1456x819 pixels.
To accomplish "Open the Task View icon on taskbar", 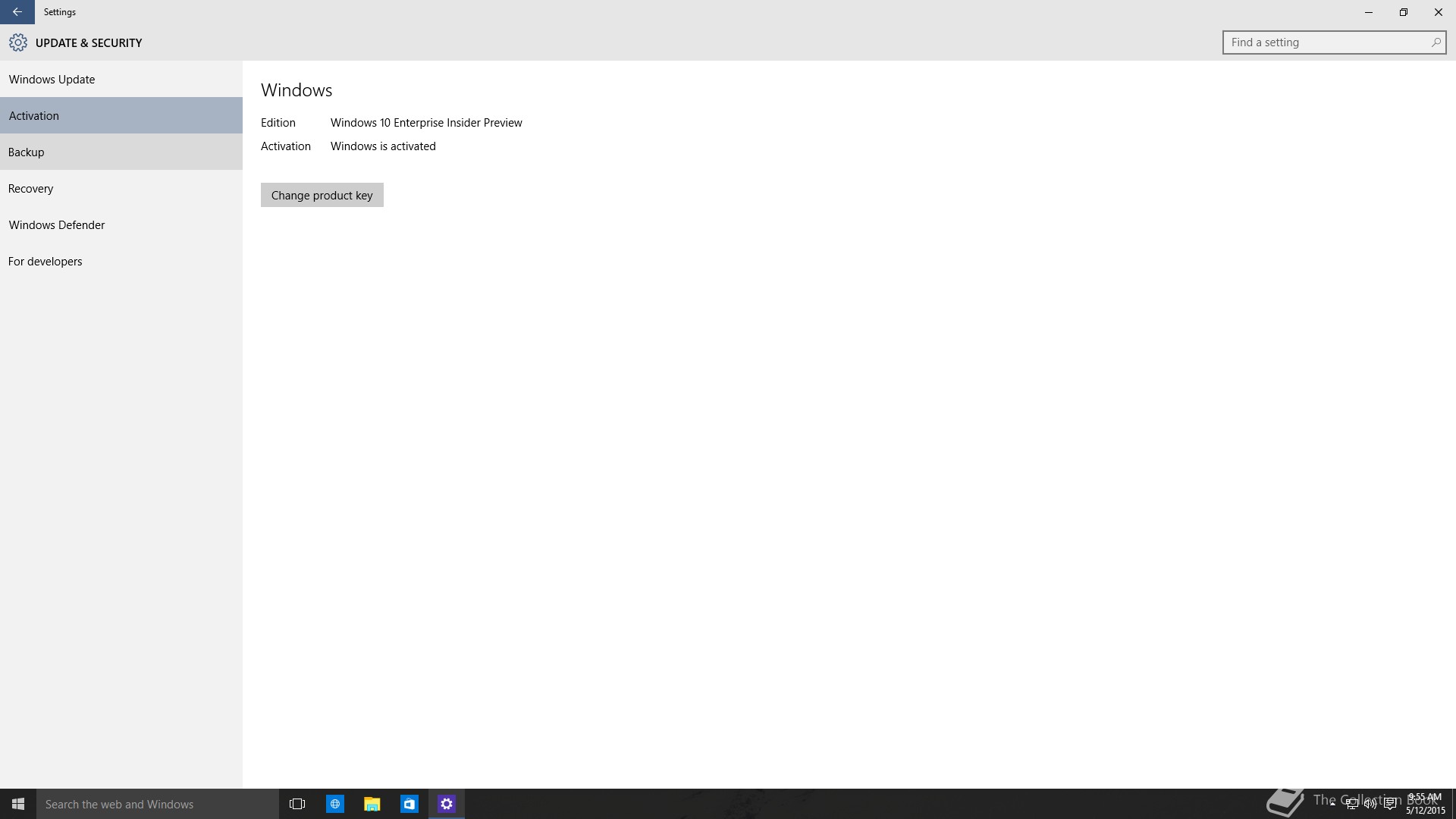I will point(297,804).
